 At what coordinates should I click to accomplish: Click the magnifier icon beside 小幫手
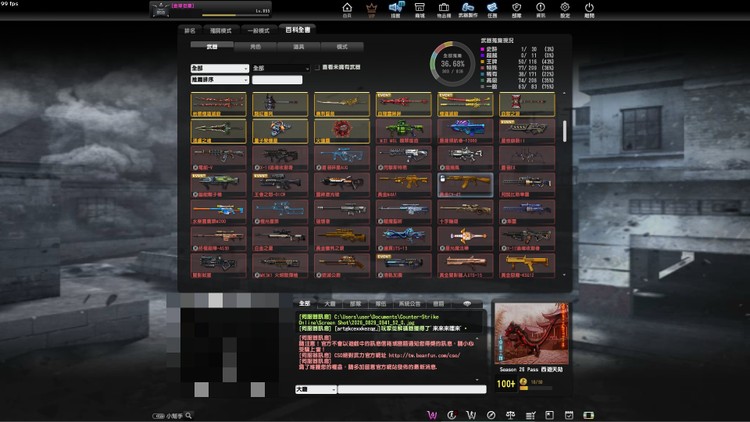click(x=188, y=415)
